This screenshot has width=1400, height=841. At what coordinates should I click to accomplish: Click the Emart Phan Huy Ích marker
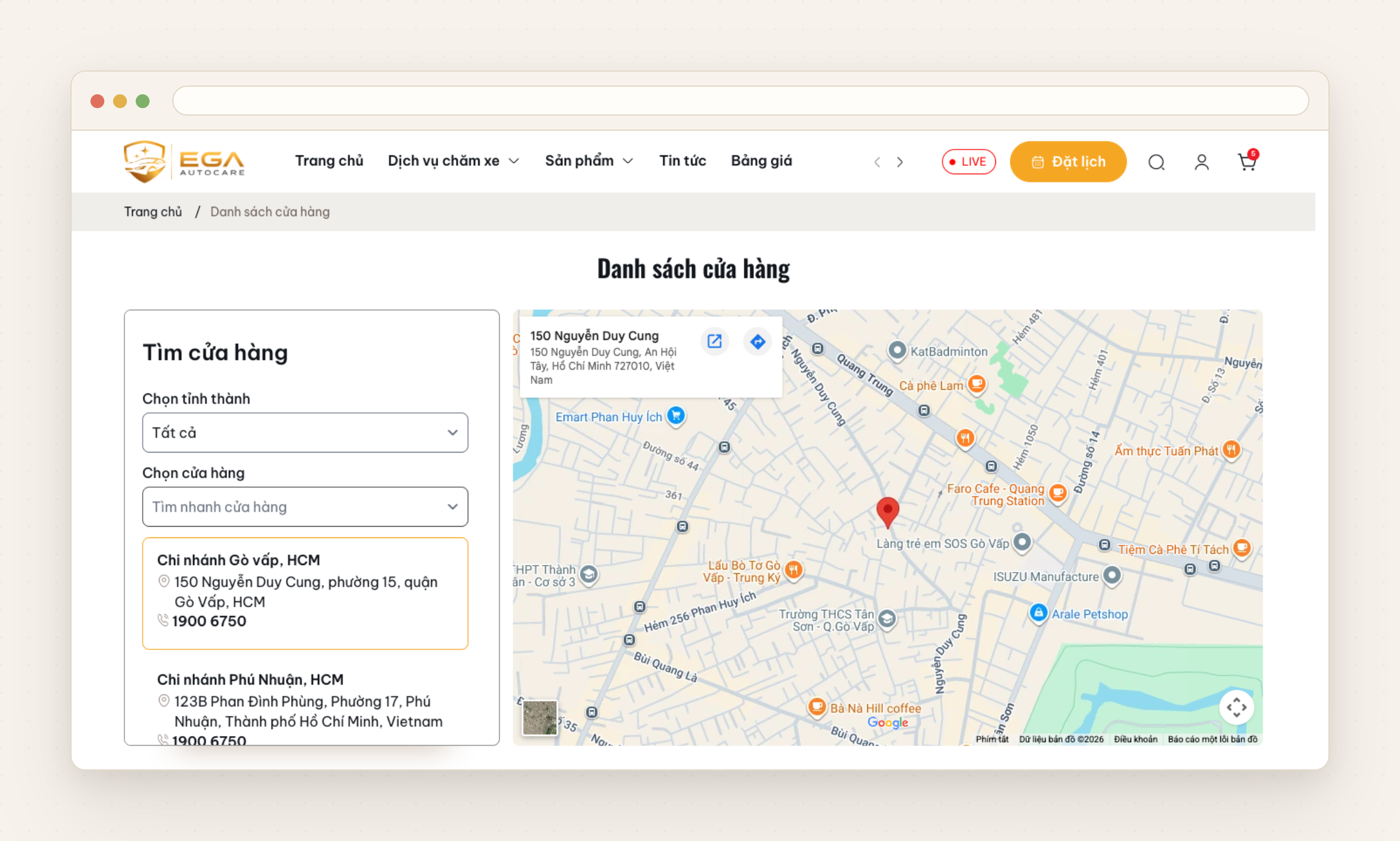(675, 415)
